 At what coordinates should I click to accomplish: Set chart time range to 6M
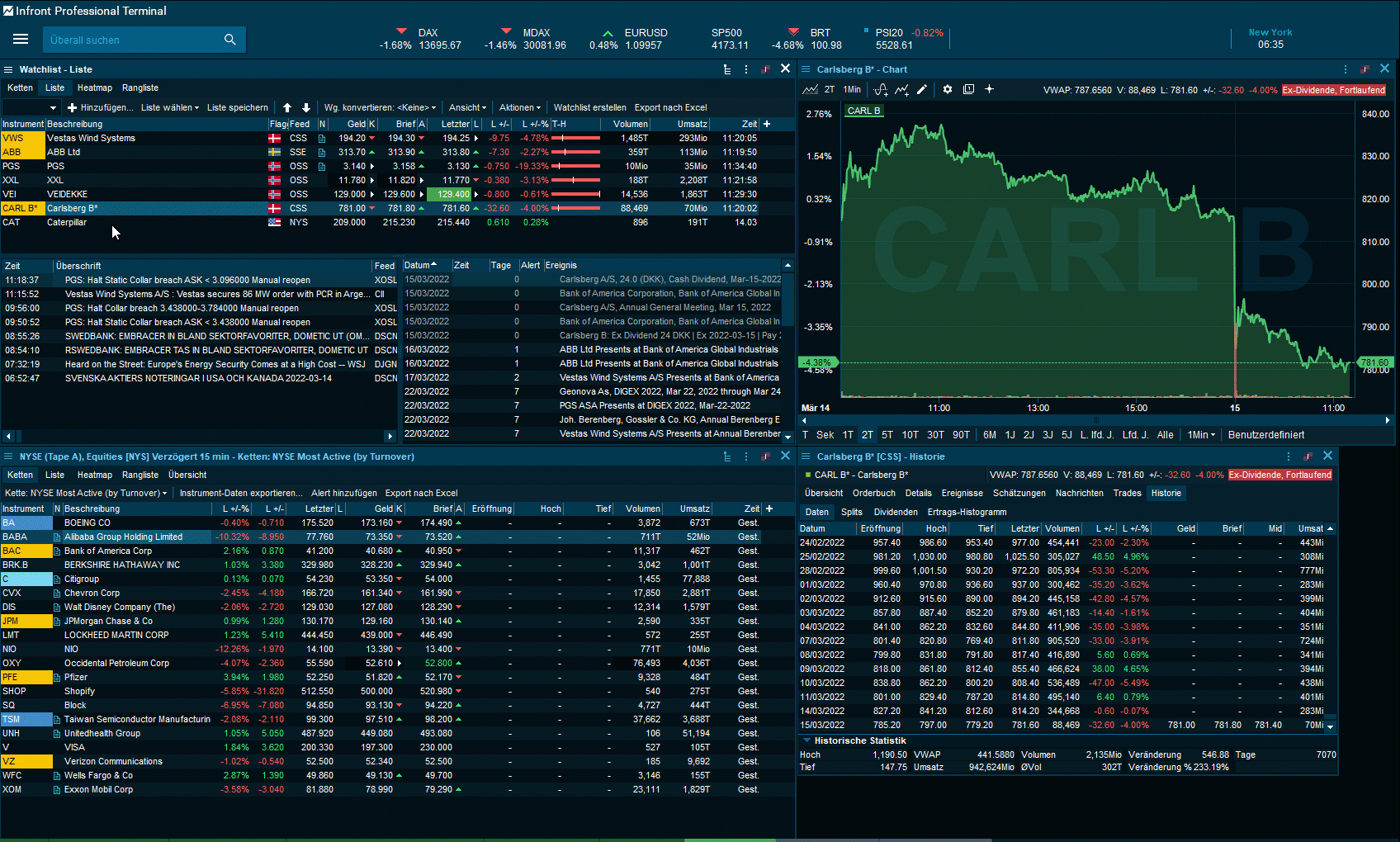989,435
